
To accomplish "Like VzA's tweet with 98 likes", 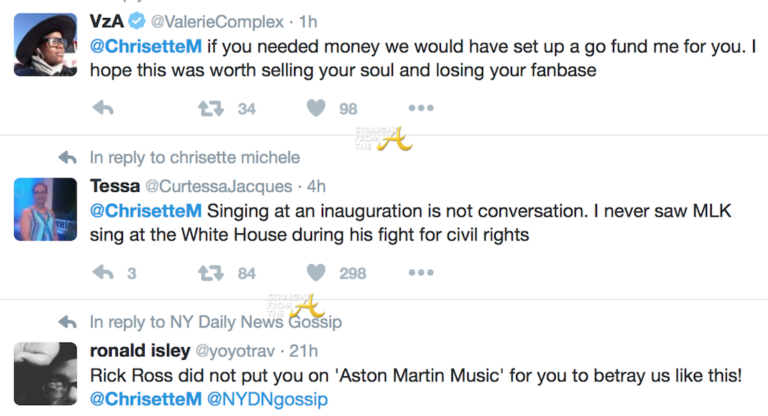I will (x=316, y=108).
